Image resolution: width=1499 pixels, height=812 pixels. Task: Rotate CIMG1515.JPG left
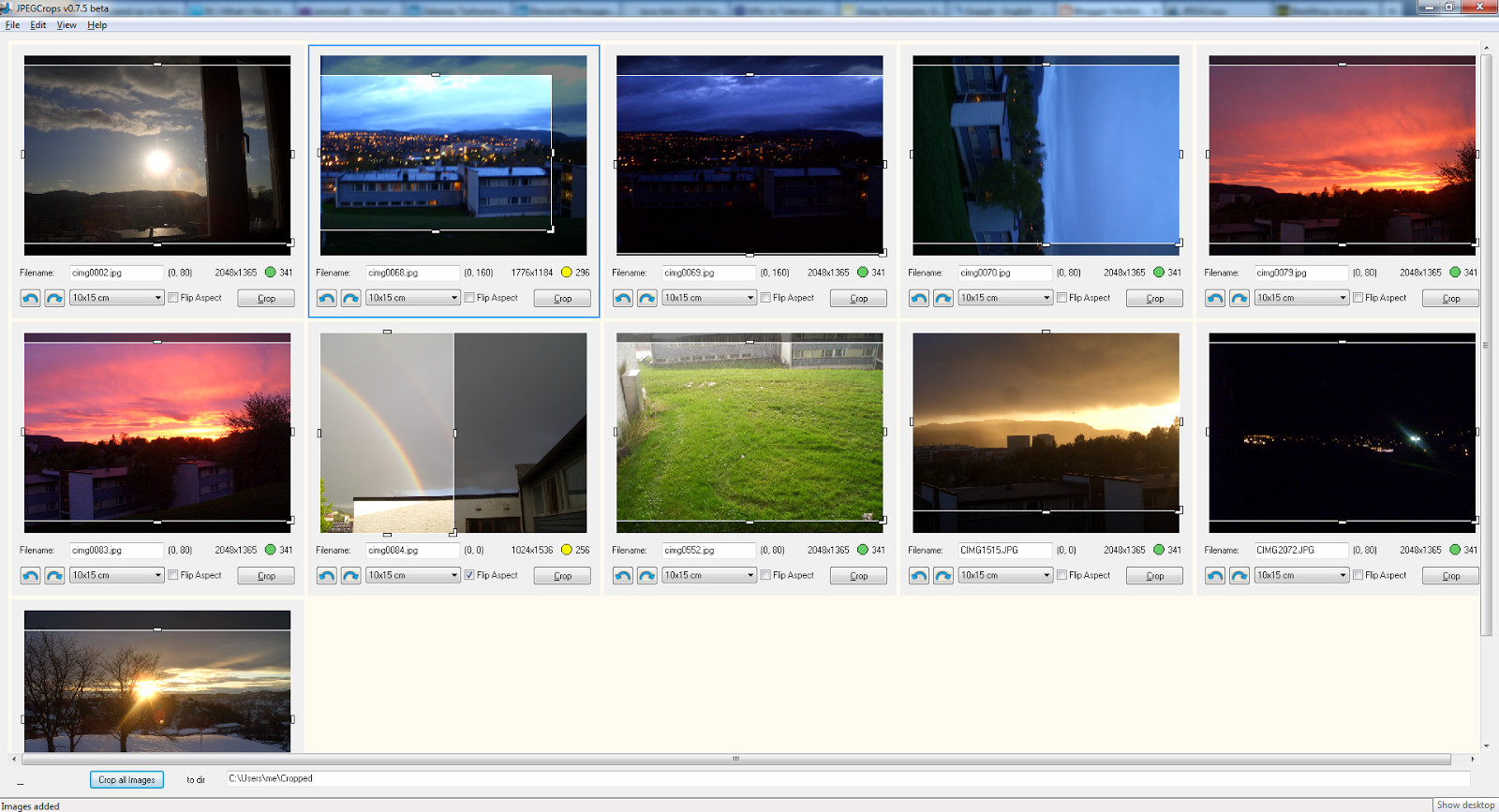(x=918, y=575)
